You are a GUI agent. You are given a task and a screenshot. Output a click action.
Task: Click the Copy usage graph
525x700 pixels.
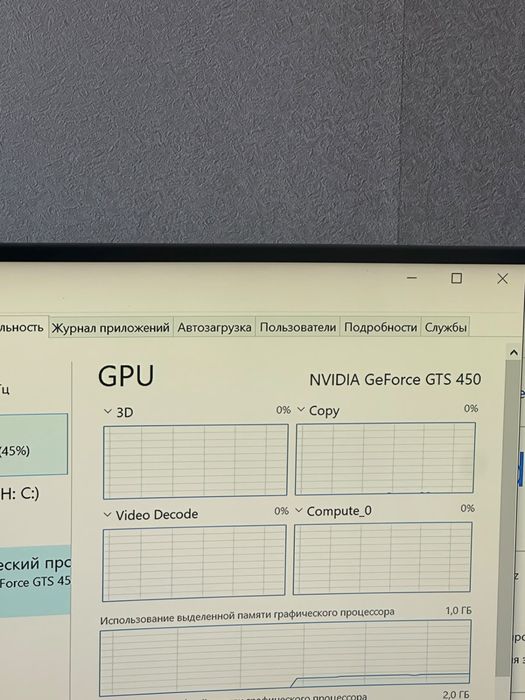tap(385, 458)
